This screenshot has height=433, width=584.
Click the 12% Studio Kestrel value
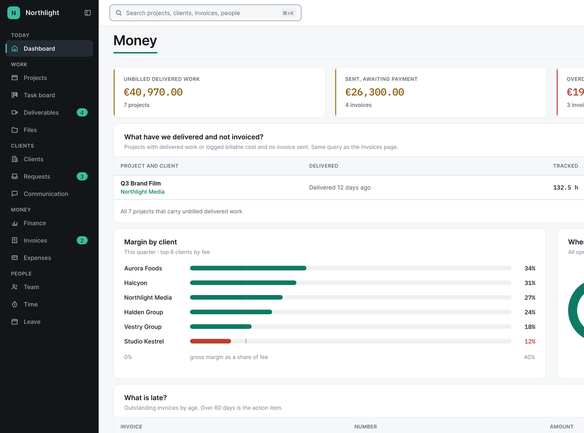click(530, 341)
